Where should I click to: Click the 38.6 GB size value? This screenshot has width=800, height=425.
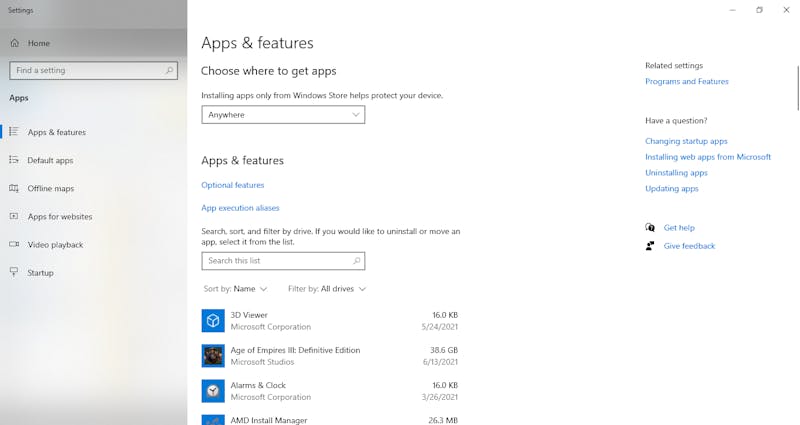(x=444, y=350)
